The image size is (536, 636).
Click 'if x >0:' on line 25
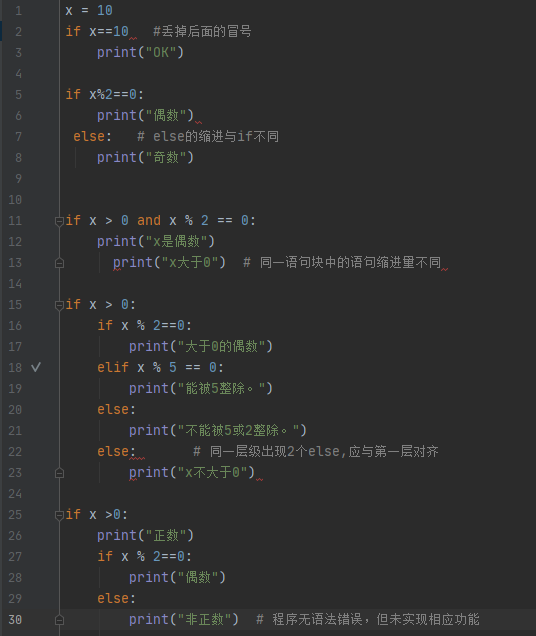[97, 514]
